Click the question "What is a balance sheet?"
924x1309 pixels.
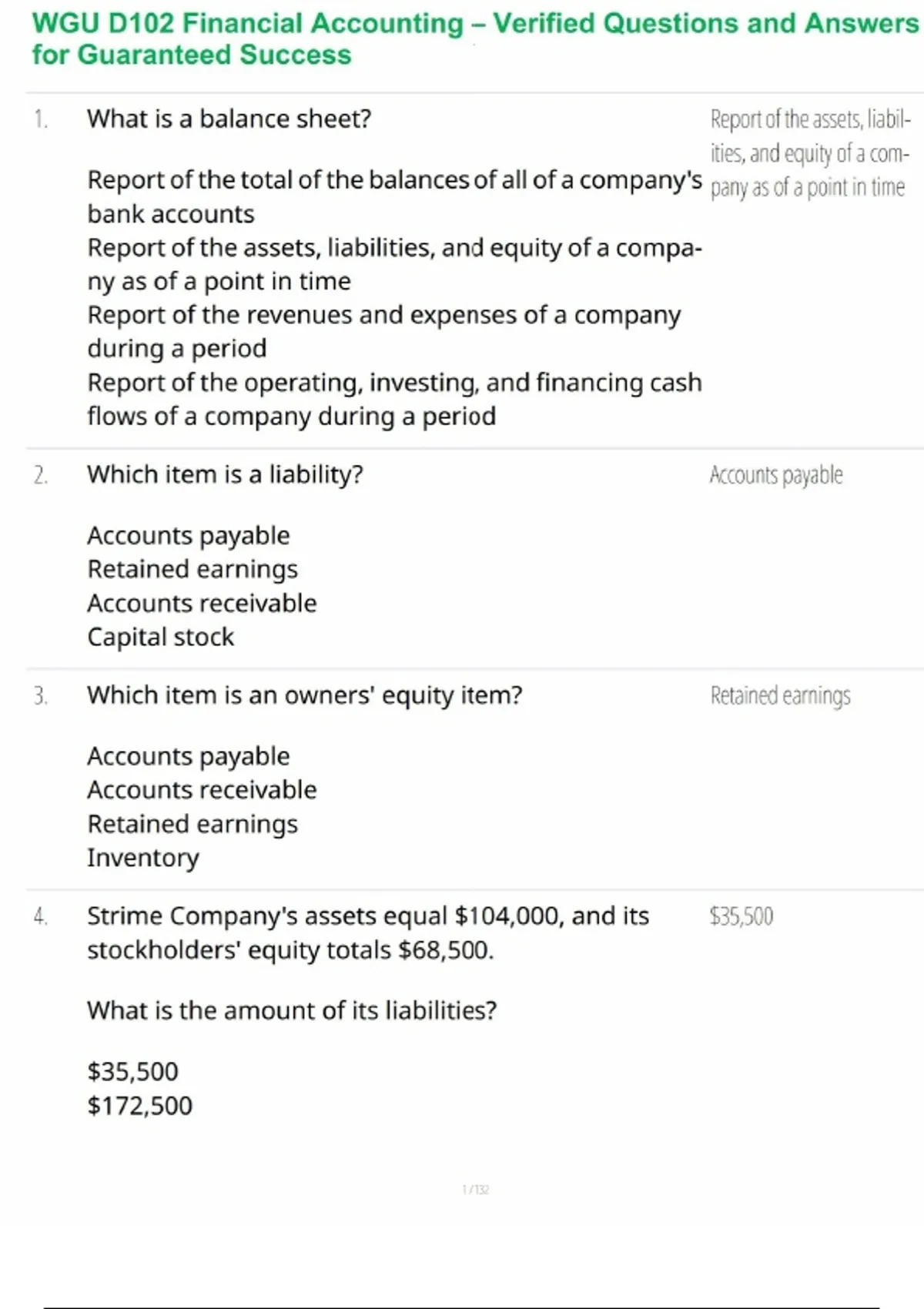coord(229,119)
